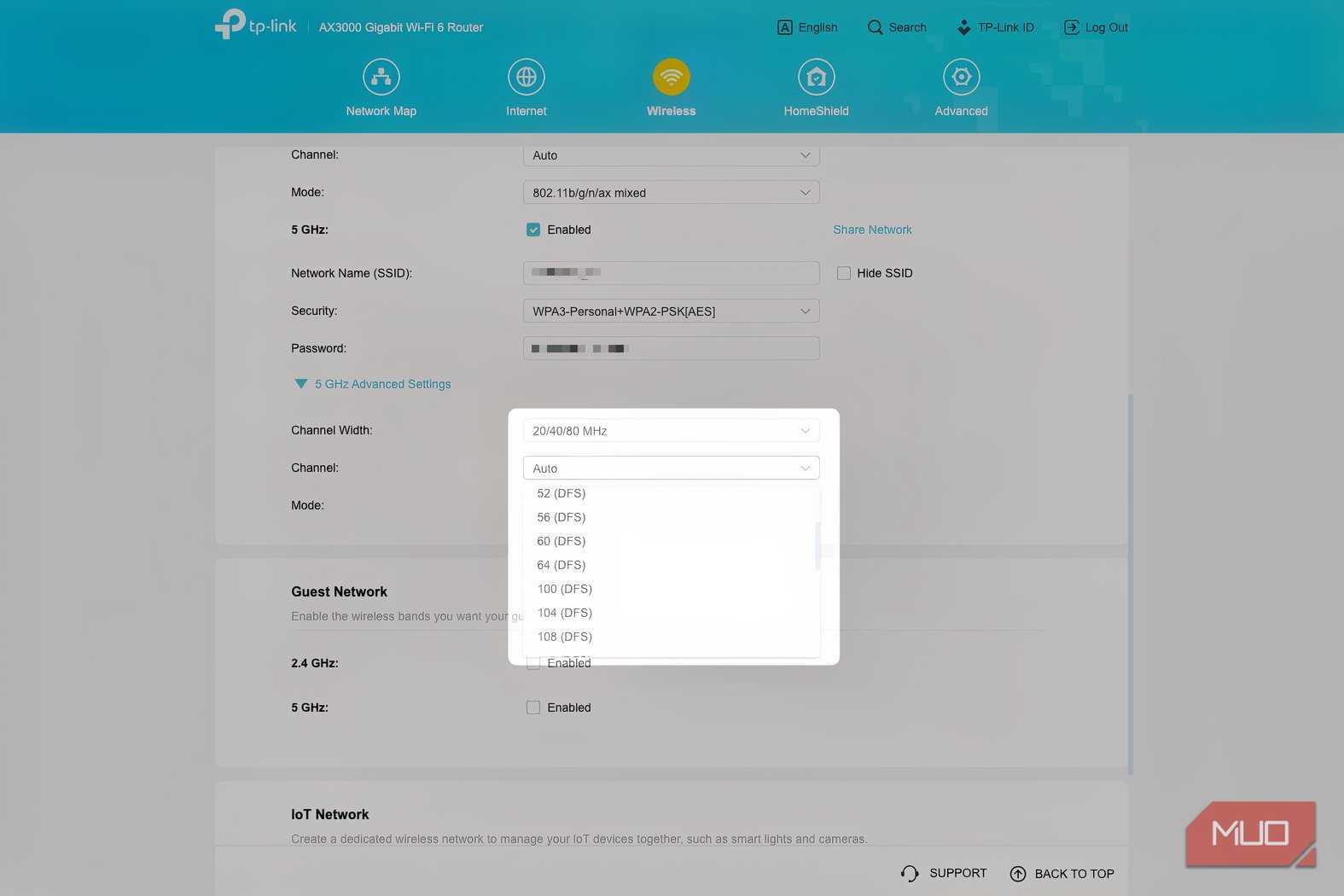Open the Advanced gear icon
Viewport: 1344px width, 896px height.
coord(962,77)
